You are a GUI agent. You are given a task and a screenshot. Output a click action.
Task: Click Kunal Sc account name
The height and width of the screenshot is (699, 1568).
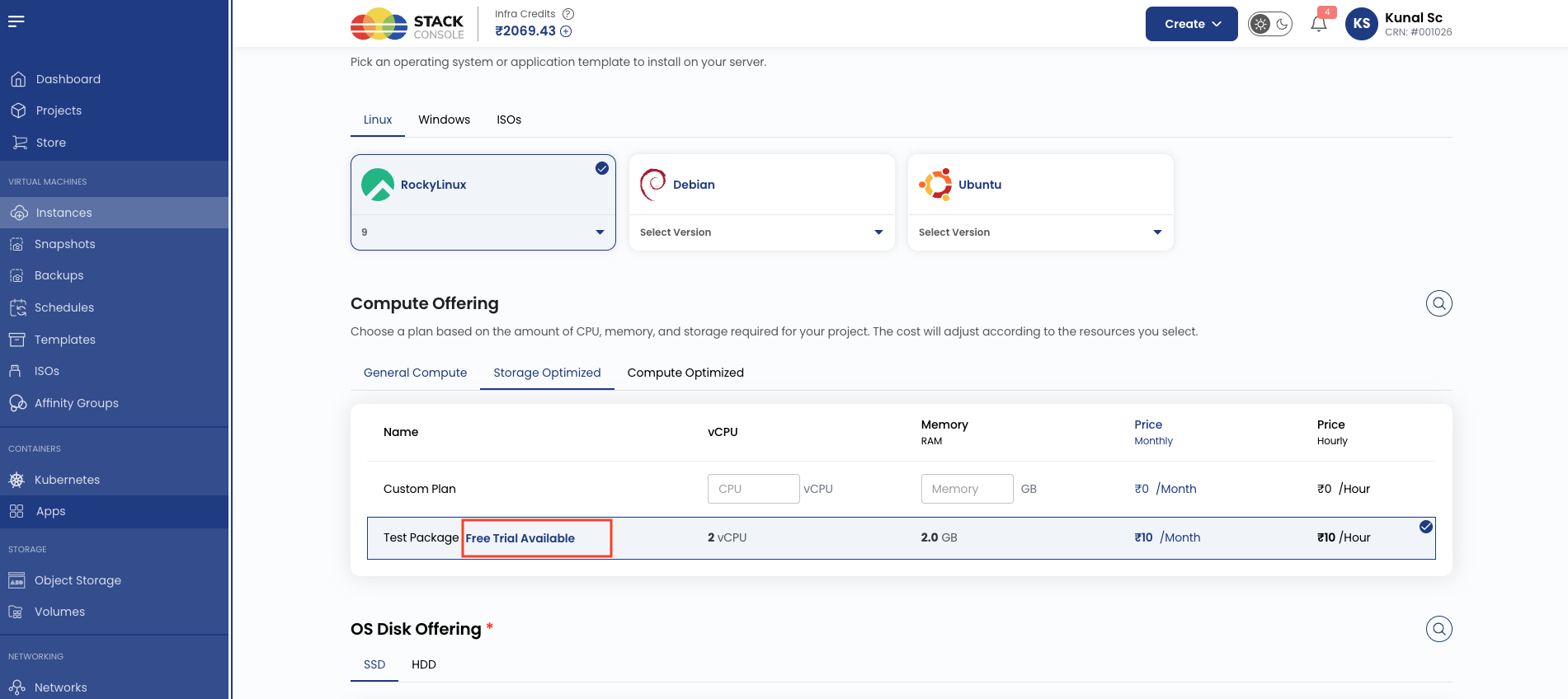point(1414,17)
